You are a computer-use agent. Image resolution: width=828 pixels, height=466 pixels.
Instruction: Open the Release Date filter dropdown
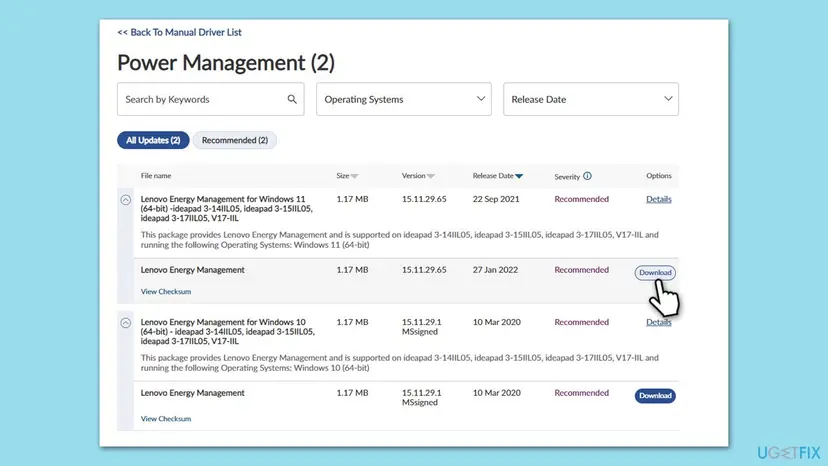(x=591, y=99)
